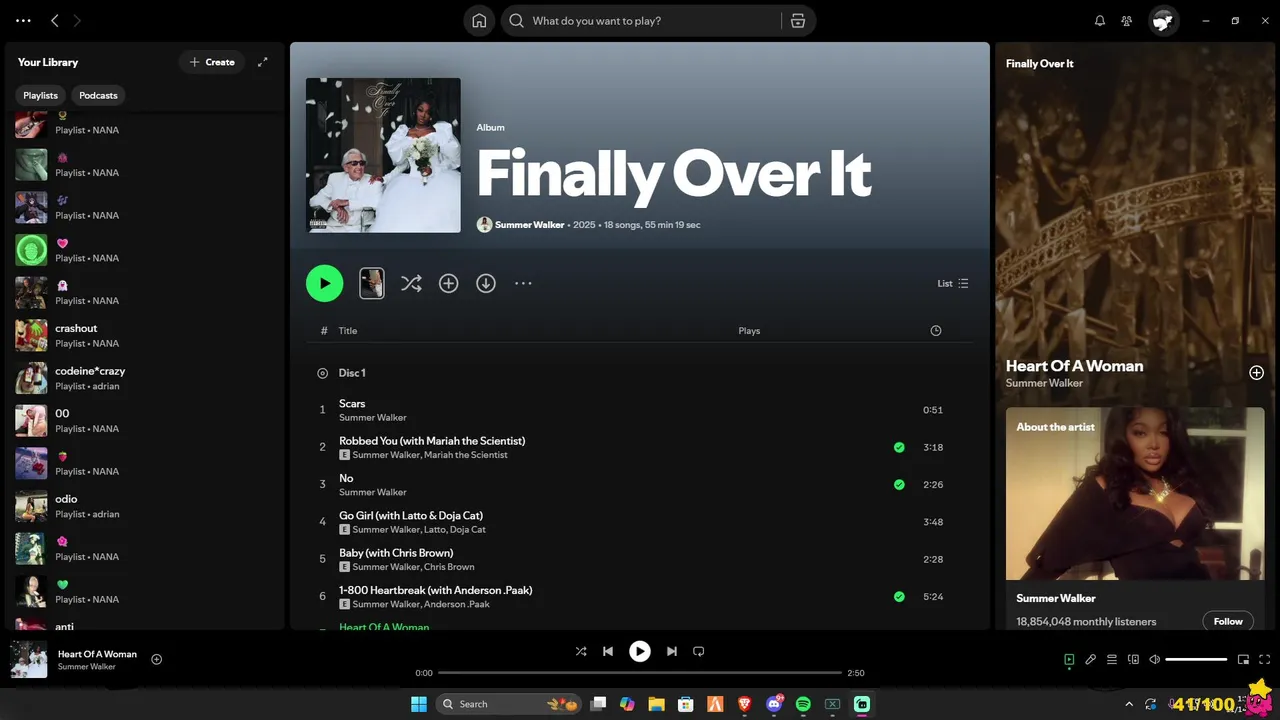Expand Your Library to full width
The image size is (1280, 720).
263,62
